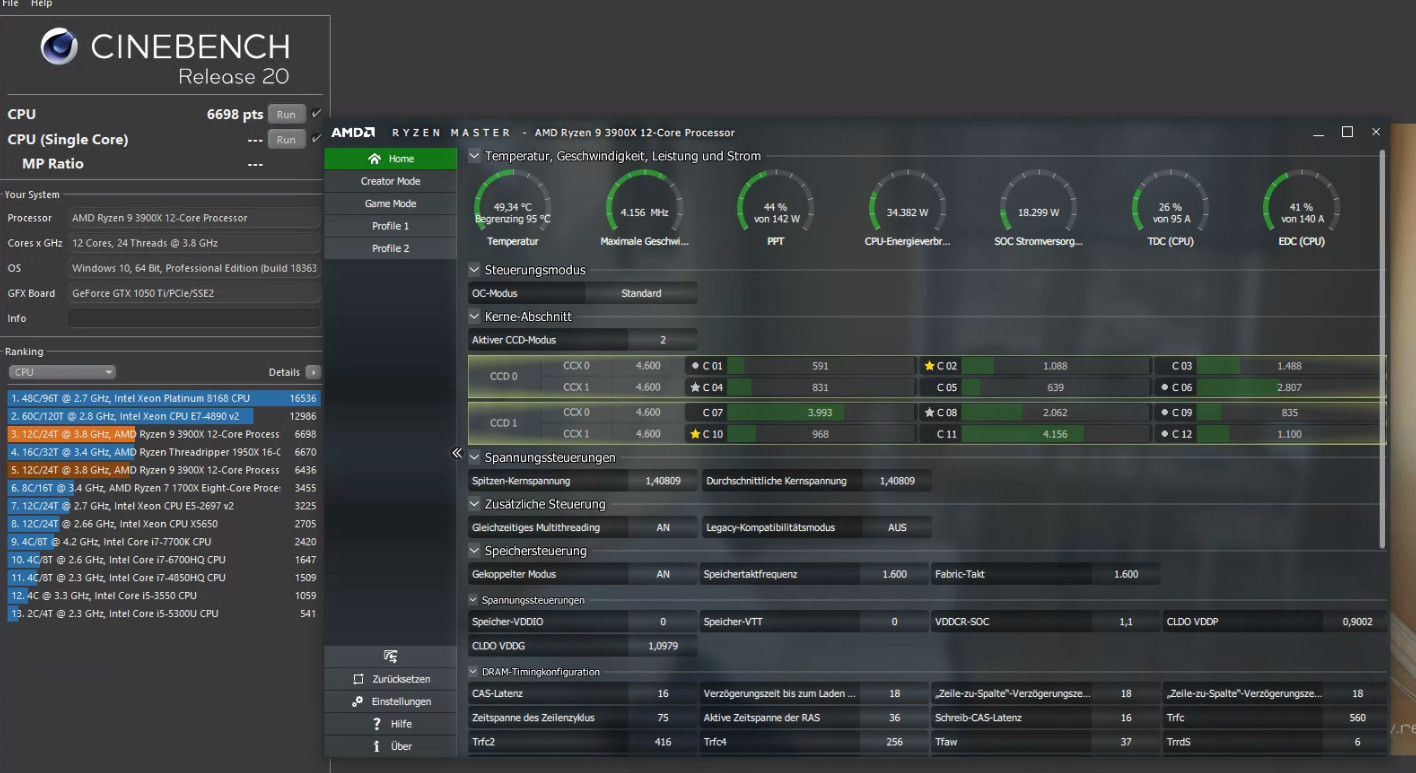Click the Cinebench sphere logo
The height and width of the screenshot is (773, 1416).
tap(59, 47)
